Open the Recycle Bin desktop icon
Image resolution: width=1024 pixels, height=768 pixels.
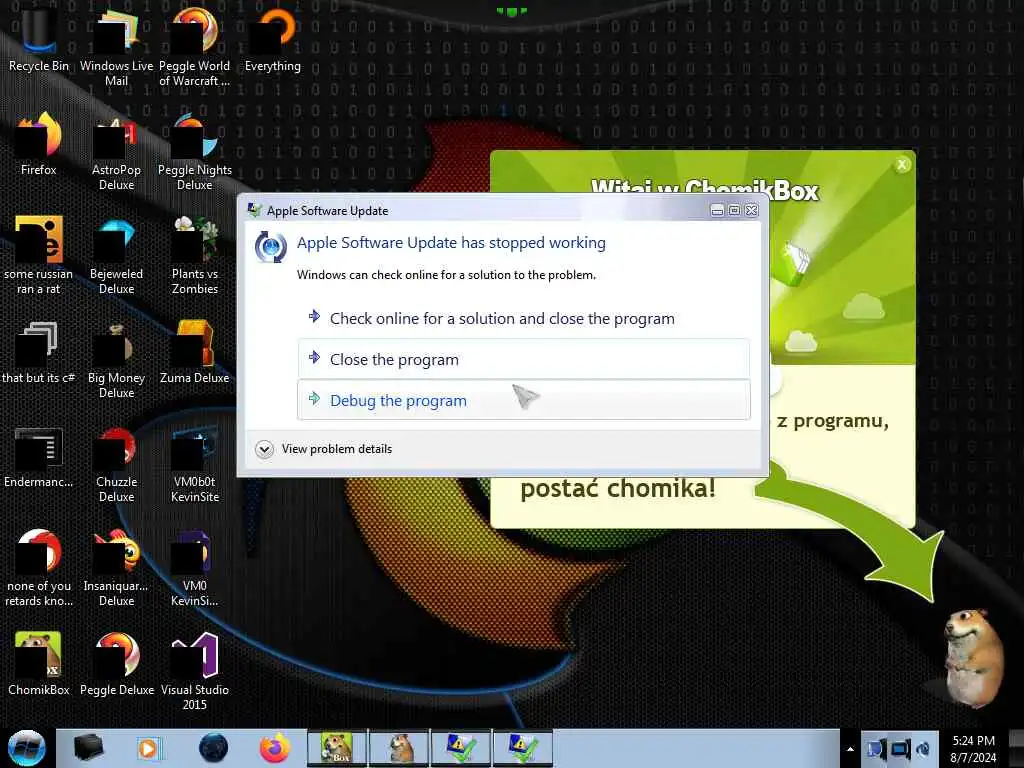pyautogui.click(x=38, y=39)
